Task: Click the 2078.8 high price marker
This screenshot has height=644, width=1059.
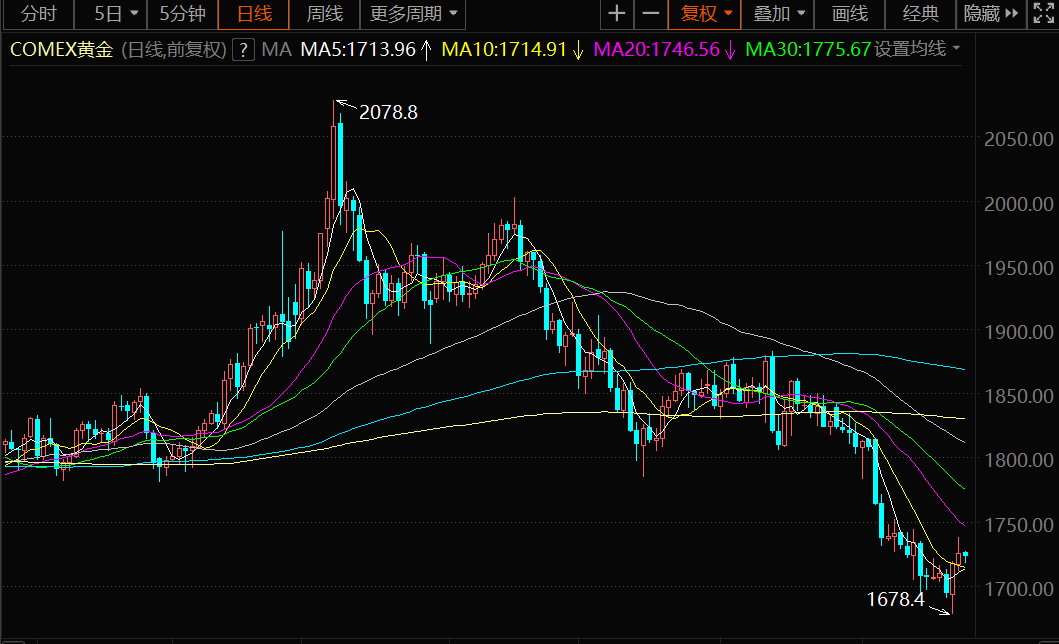Action: coord(388,113)
